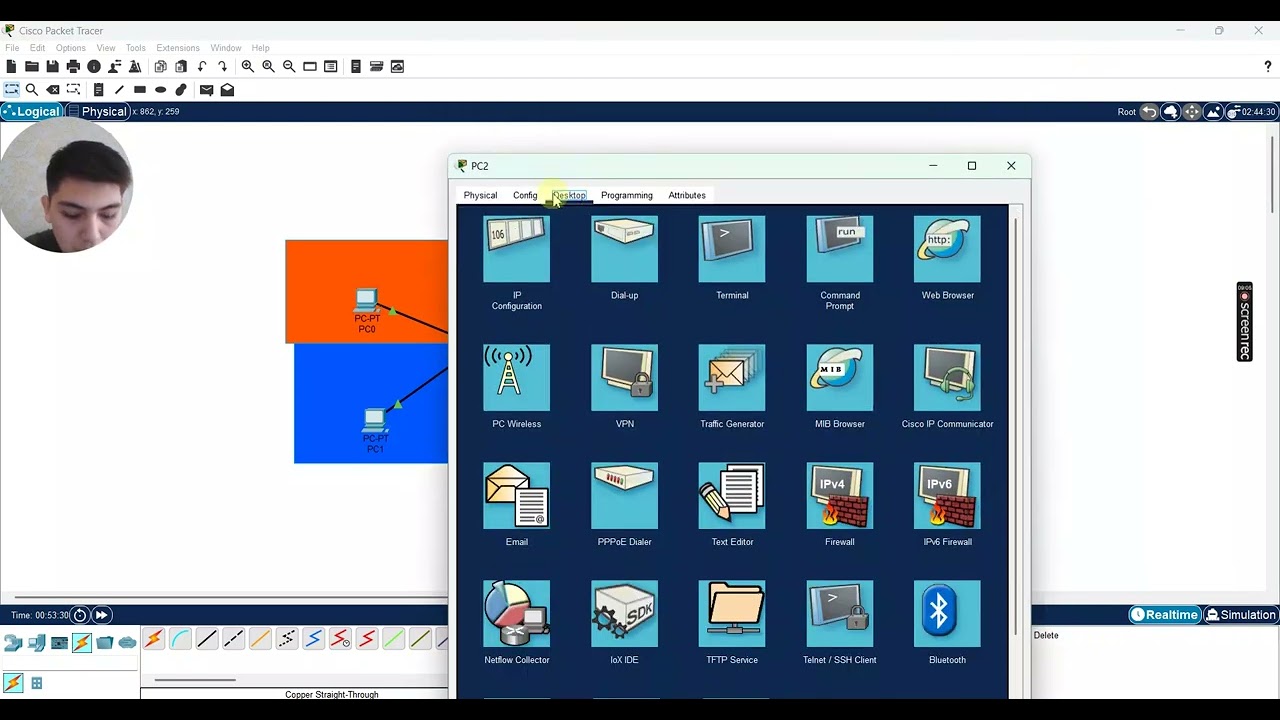The height and width of the screenshot is (720, 1280).
Task: Select the Desktop tab in PC2
Action: (569, 195)
